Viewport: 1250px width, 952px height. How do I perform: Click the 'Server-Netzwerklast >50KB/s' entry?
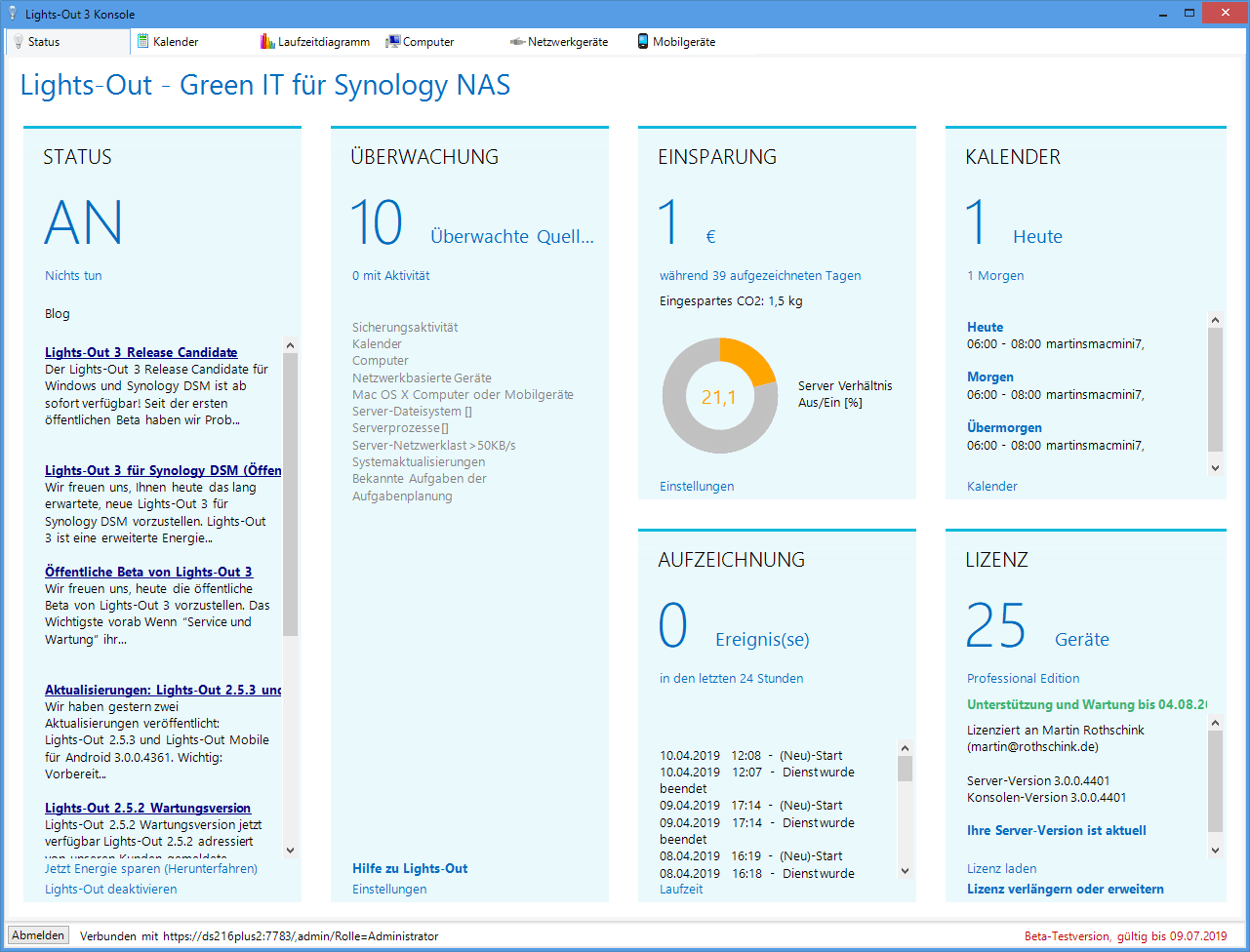[x=434, y=446]
